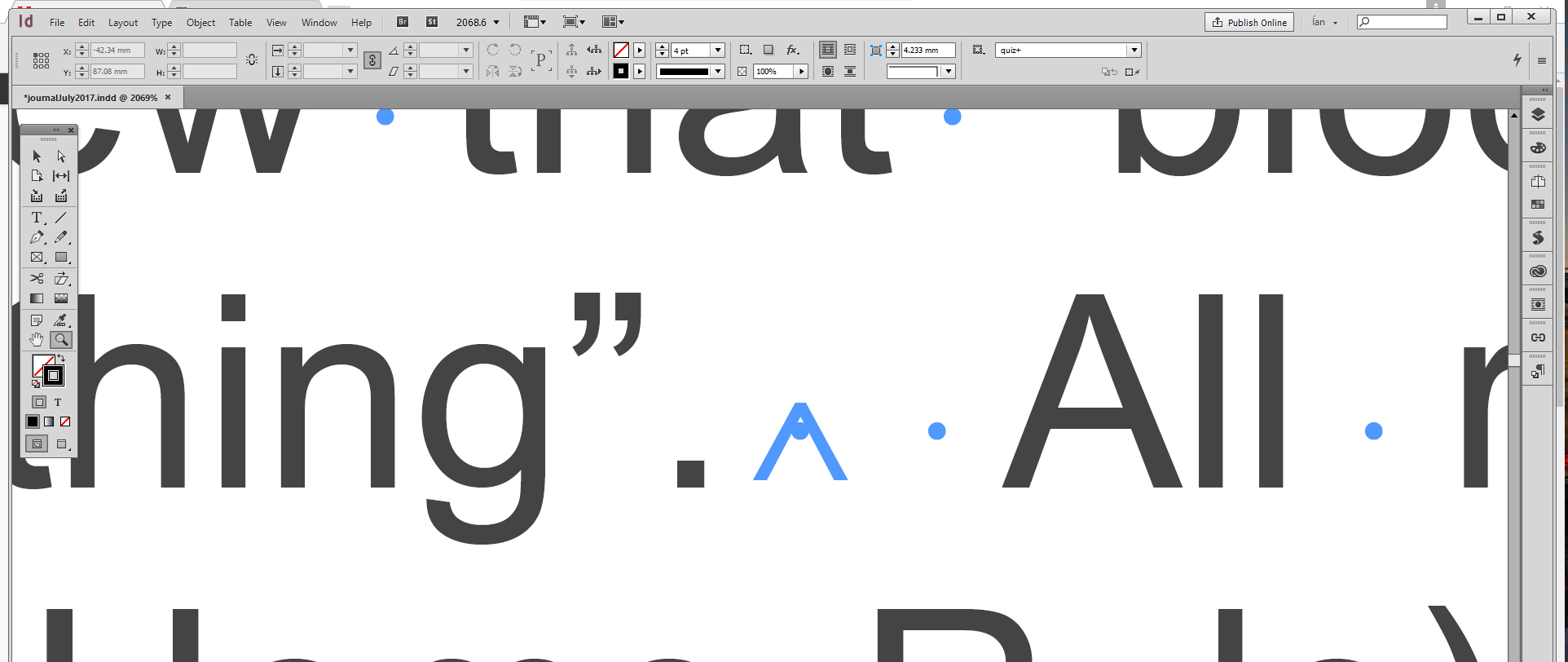Open the Edit menu

point(86,22)
